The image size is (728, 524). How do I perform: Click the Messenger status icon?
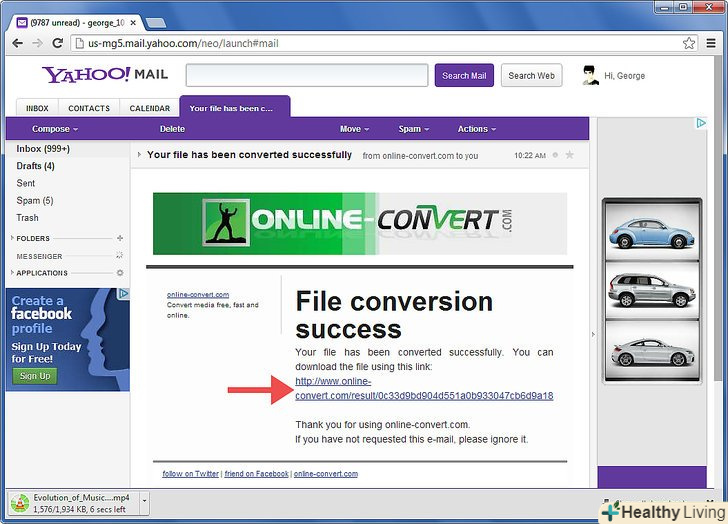coord(119,256)
